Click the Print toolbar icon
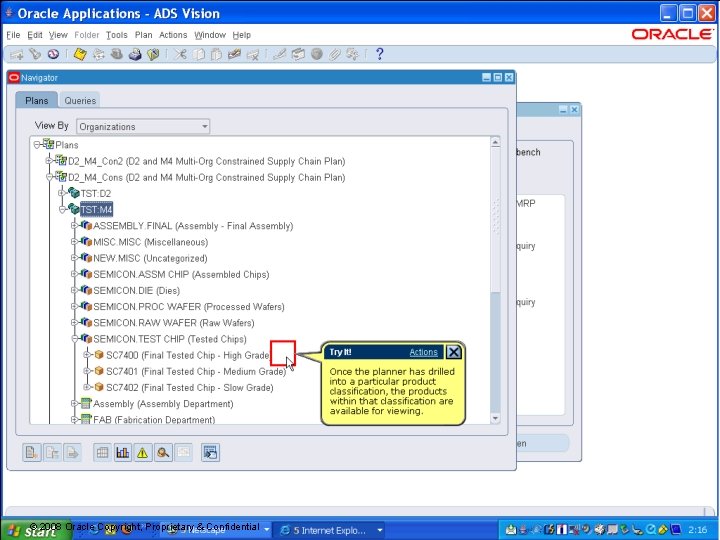The image size is (720, 540). 135,55
